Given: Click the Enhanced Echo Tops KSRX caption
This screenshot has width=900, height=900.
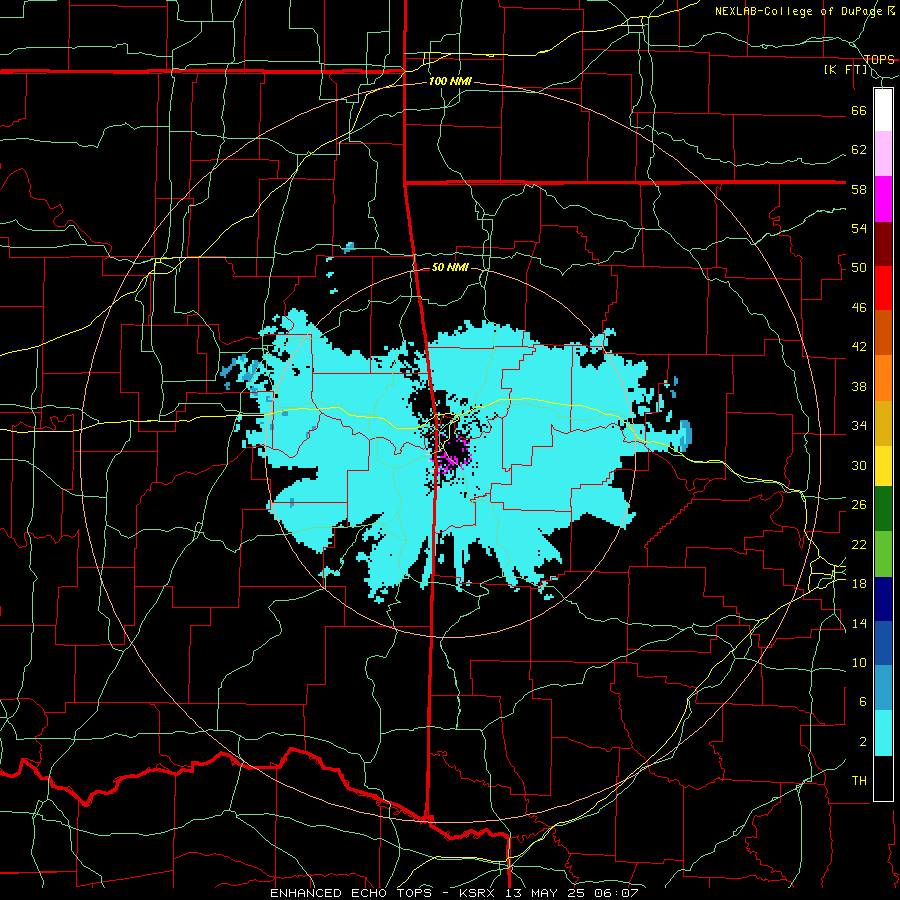Looking at the screenshot, I should tap(454, 893).
